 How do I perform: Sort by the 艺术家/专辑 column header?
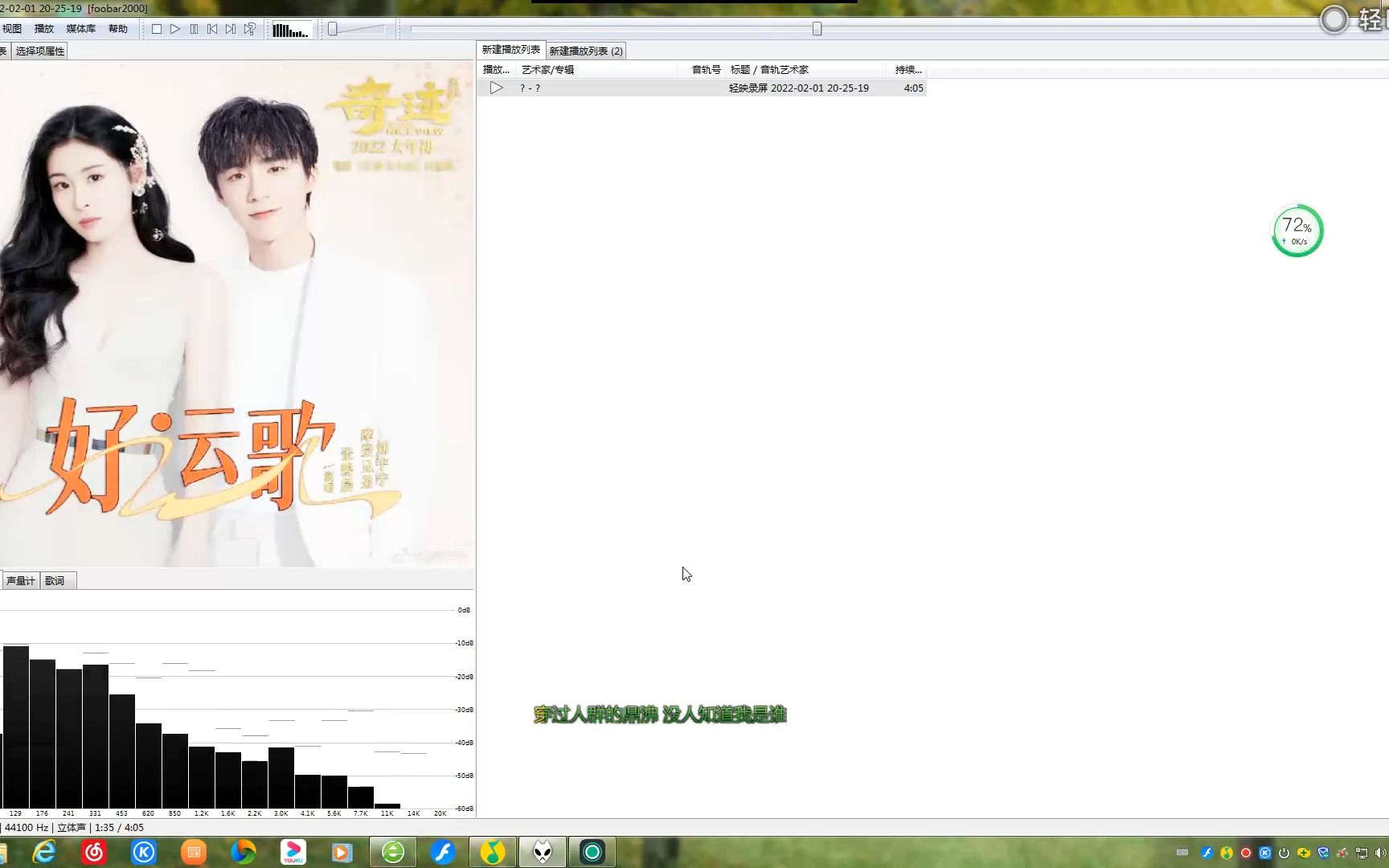(596, 70)
